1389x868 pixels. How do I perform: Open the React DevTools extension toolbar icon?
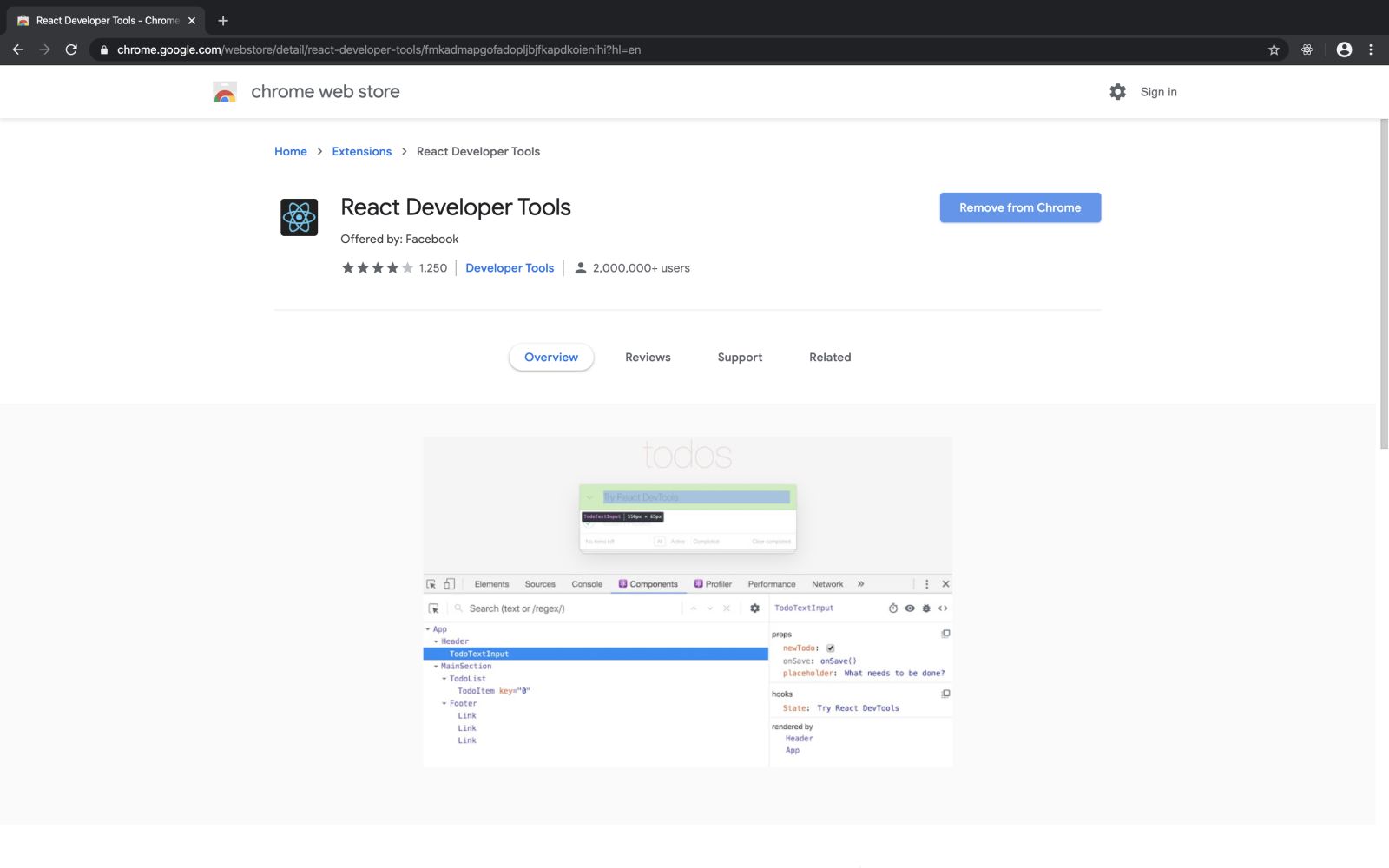click(1307, 49)
